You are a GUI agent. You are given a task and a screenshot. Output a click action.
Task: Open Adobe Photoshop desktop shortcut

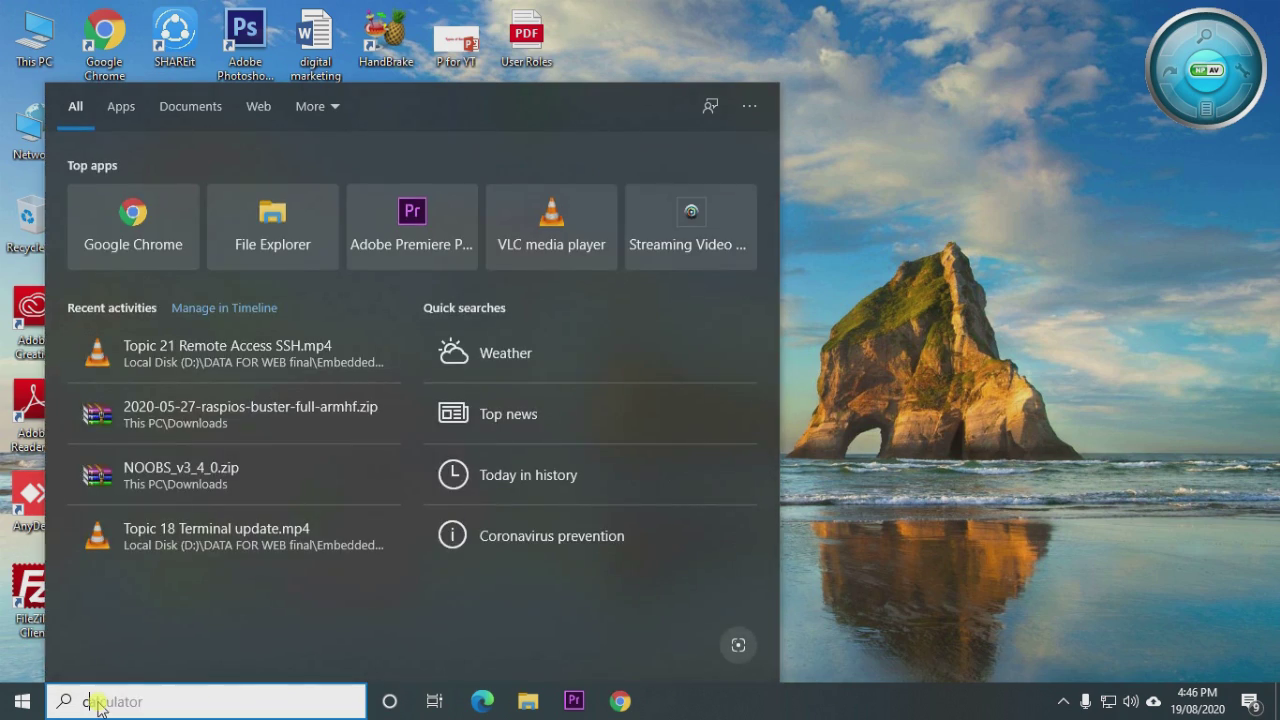[245, 45]
